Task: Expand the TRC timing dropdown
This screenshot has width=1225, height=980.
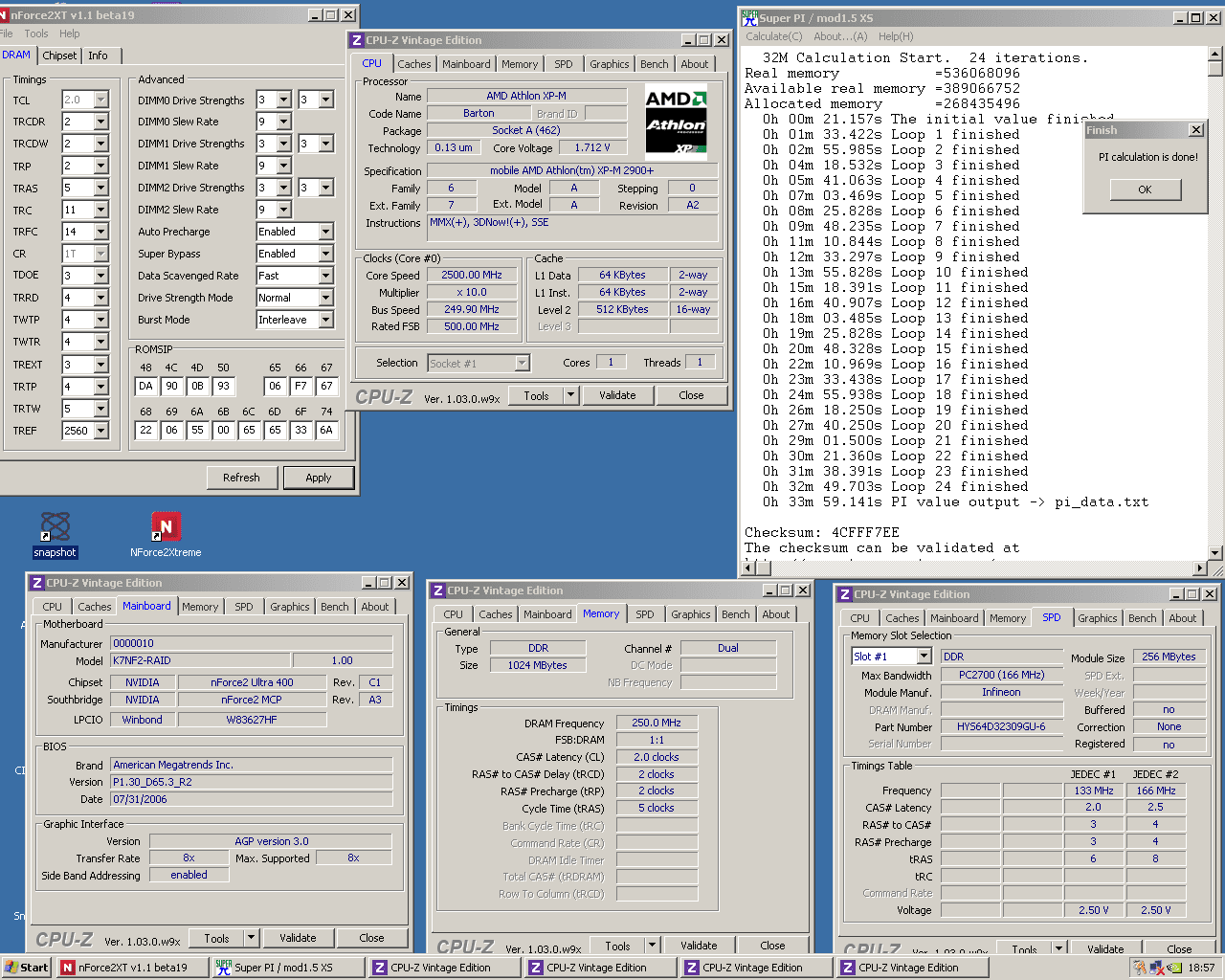Action: [100, 210]
